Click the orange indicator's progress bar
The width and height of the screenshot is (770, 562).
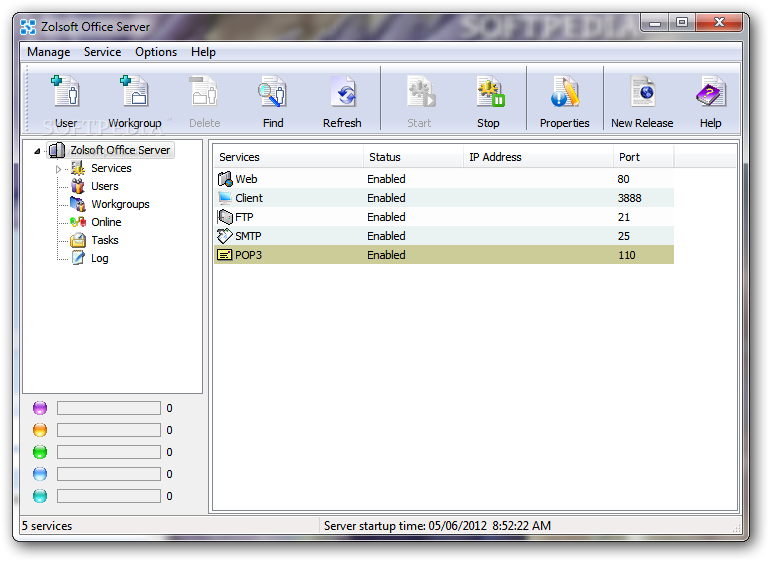tap(109, 430)
